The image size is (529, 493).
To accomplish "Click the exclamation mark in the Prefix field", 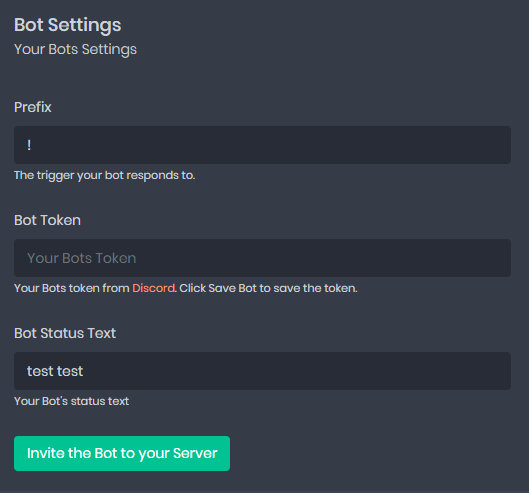I will (x=29, y=145).
